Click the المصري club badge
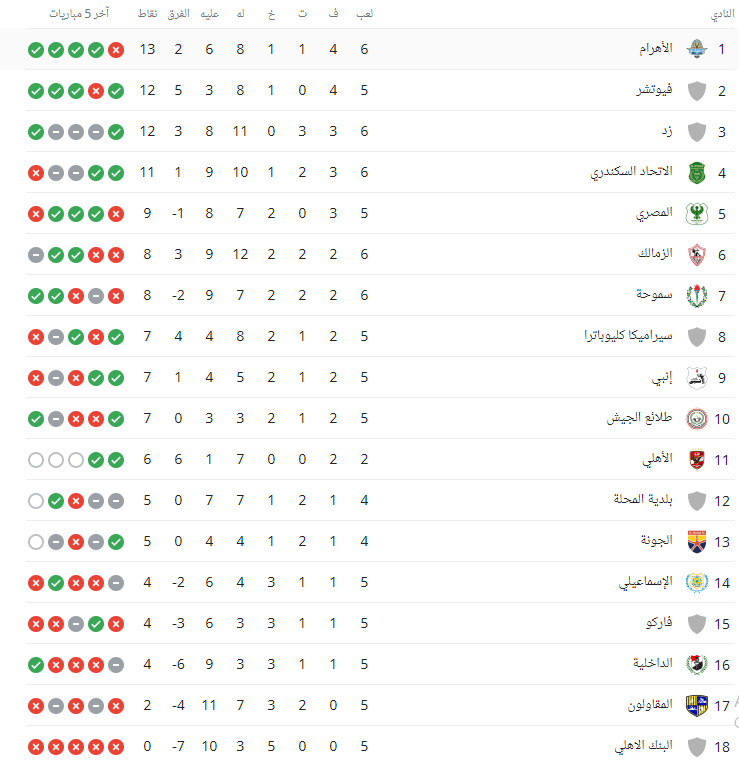This screenshot has width=739, height=772. coord(695,213)
